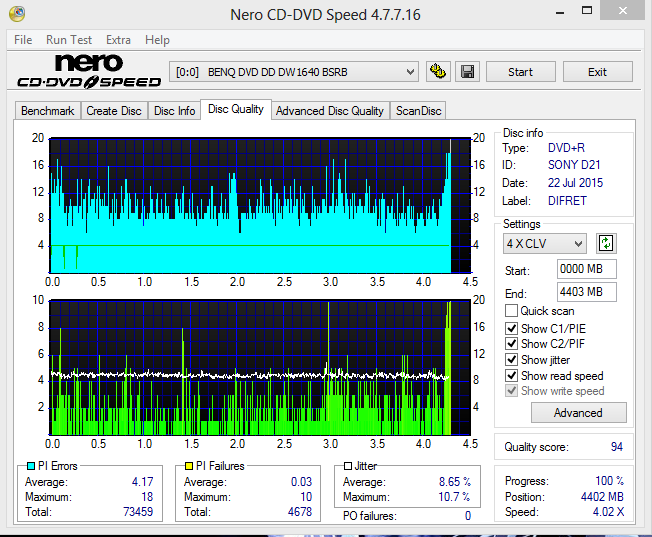Click the refresh speed settings icon

coord(606,243)
